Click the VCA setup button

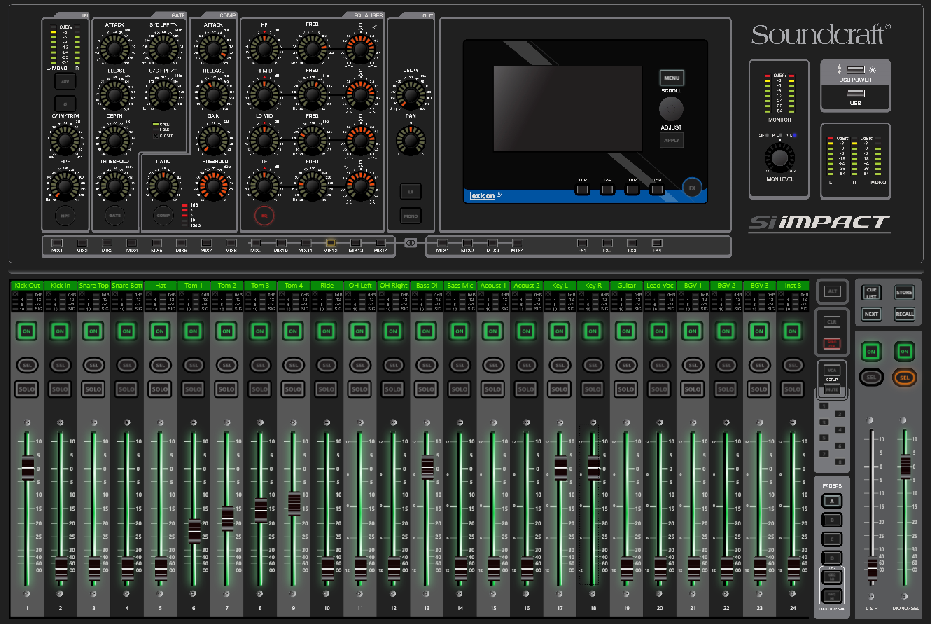tap(832, 369)
